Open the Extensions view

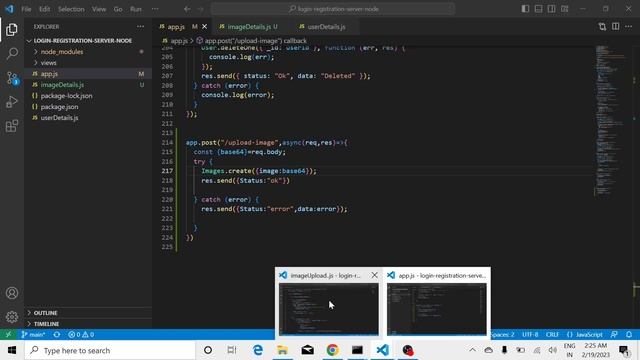point(12,126)
